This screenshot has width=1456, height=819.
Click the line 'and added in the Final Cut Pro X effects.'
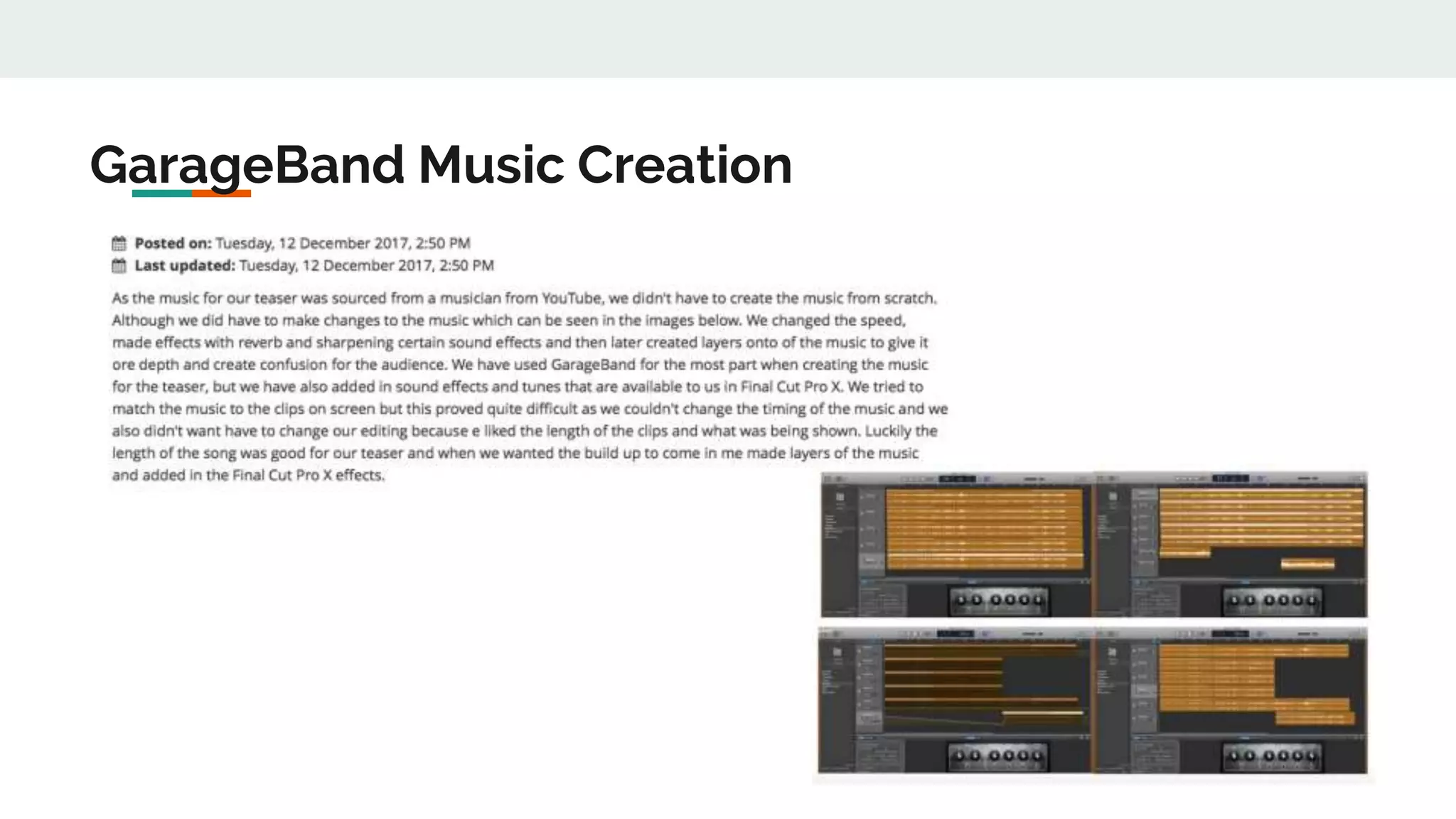248,475
